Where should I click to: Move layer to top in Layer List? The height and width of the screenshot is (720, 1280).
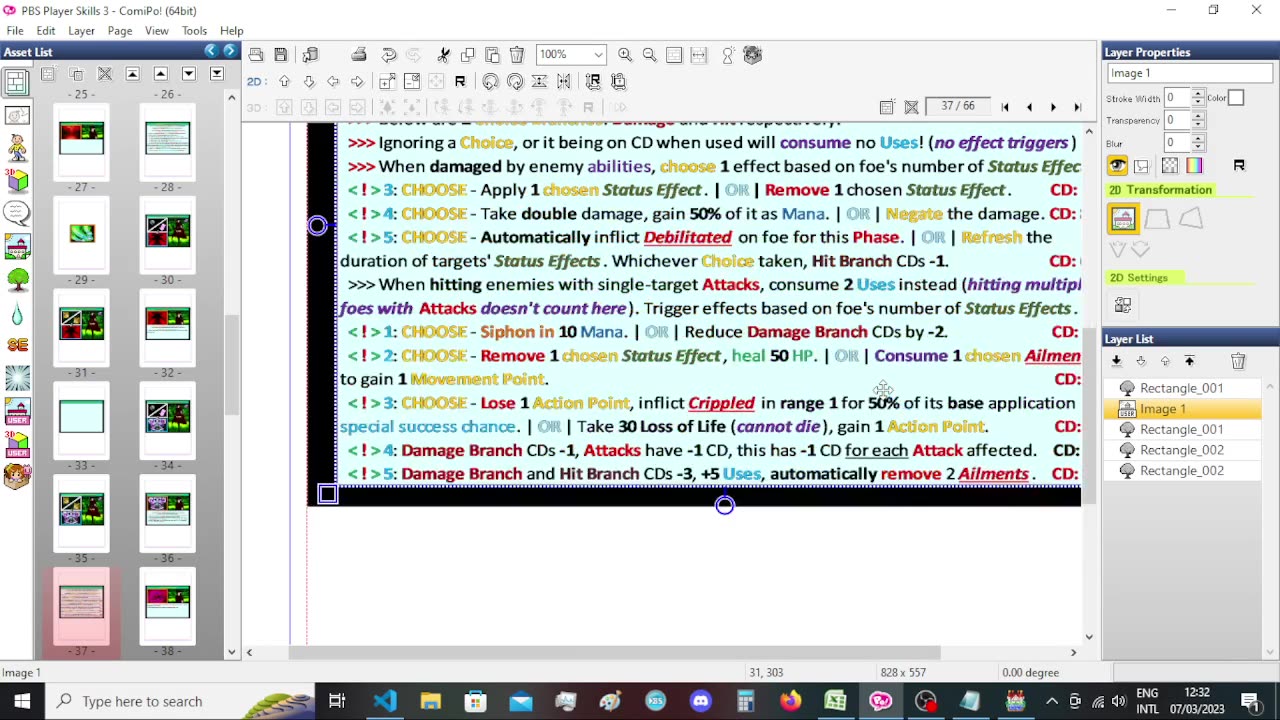click(1190, 361)
